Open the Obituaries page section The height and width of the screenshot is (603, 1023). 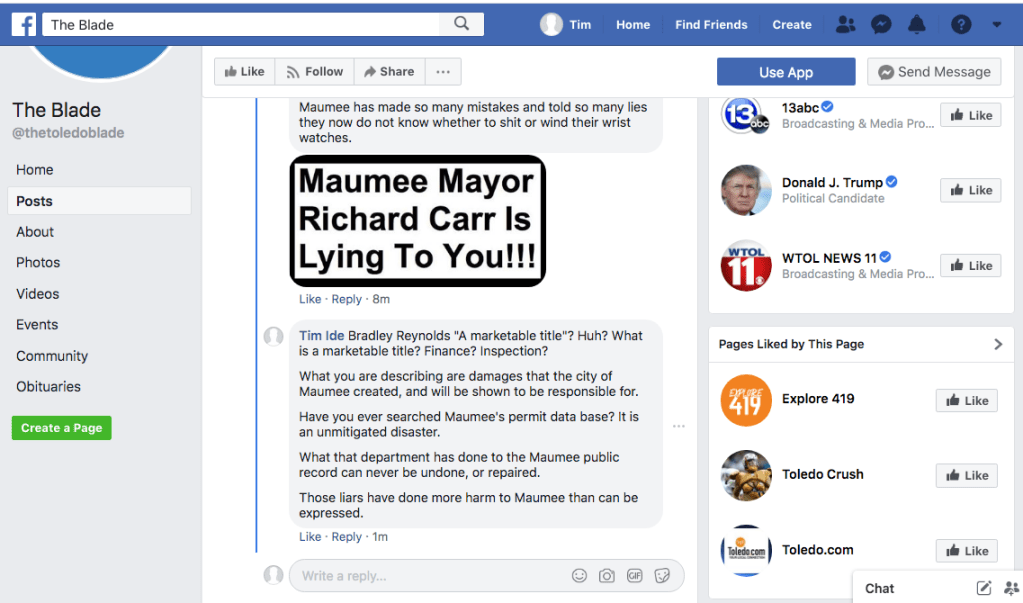click(48, 387)
